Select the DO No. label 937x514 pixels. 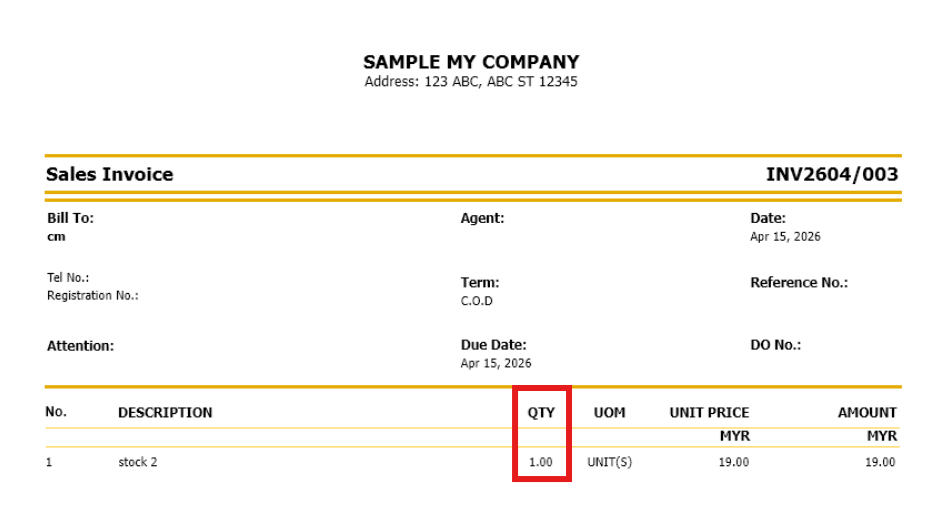(x=775, y=345)
